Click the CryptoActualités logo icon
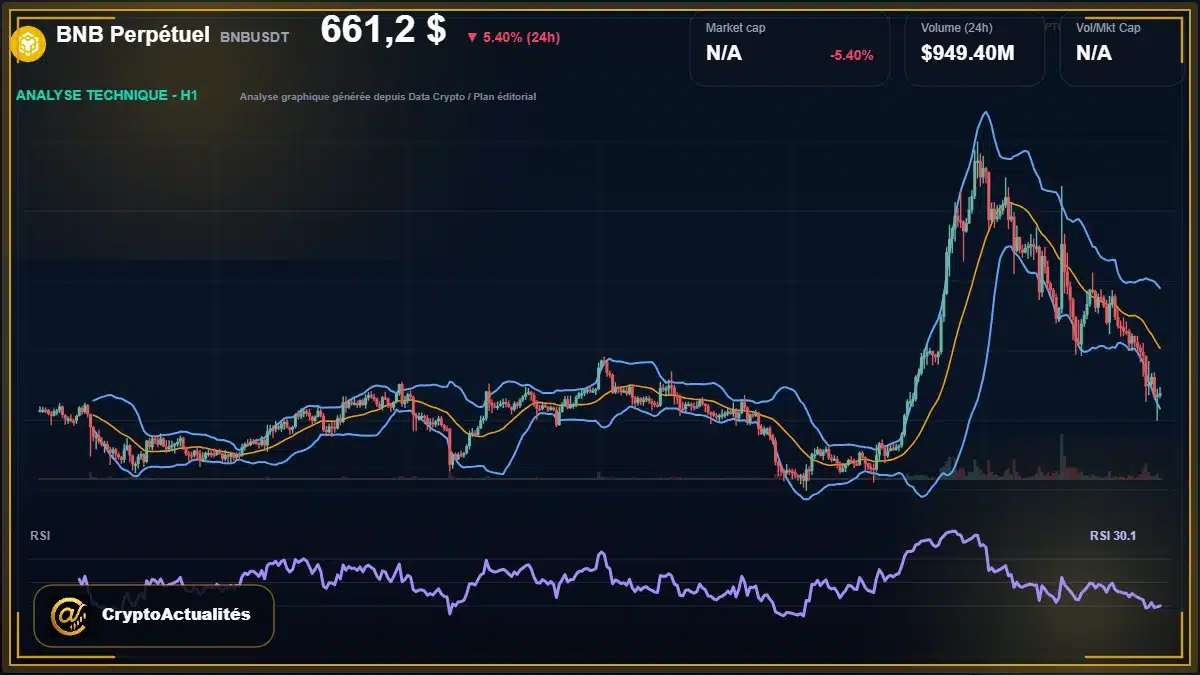The image size is (1200, 675). pyautogui.click(x=68, y=615)
